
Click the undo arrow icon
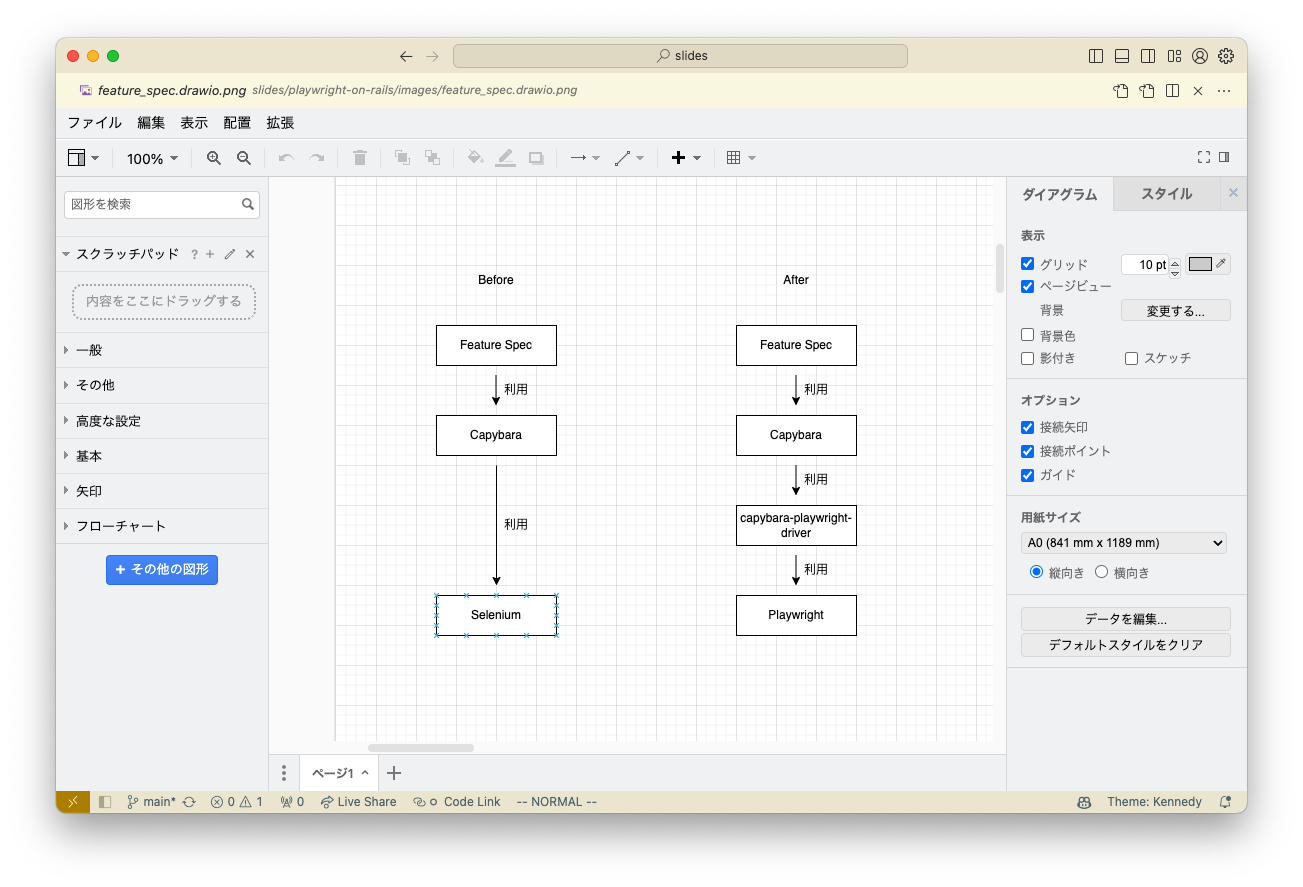click(286, 158)
